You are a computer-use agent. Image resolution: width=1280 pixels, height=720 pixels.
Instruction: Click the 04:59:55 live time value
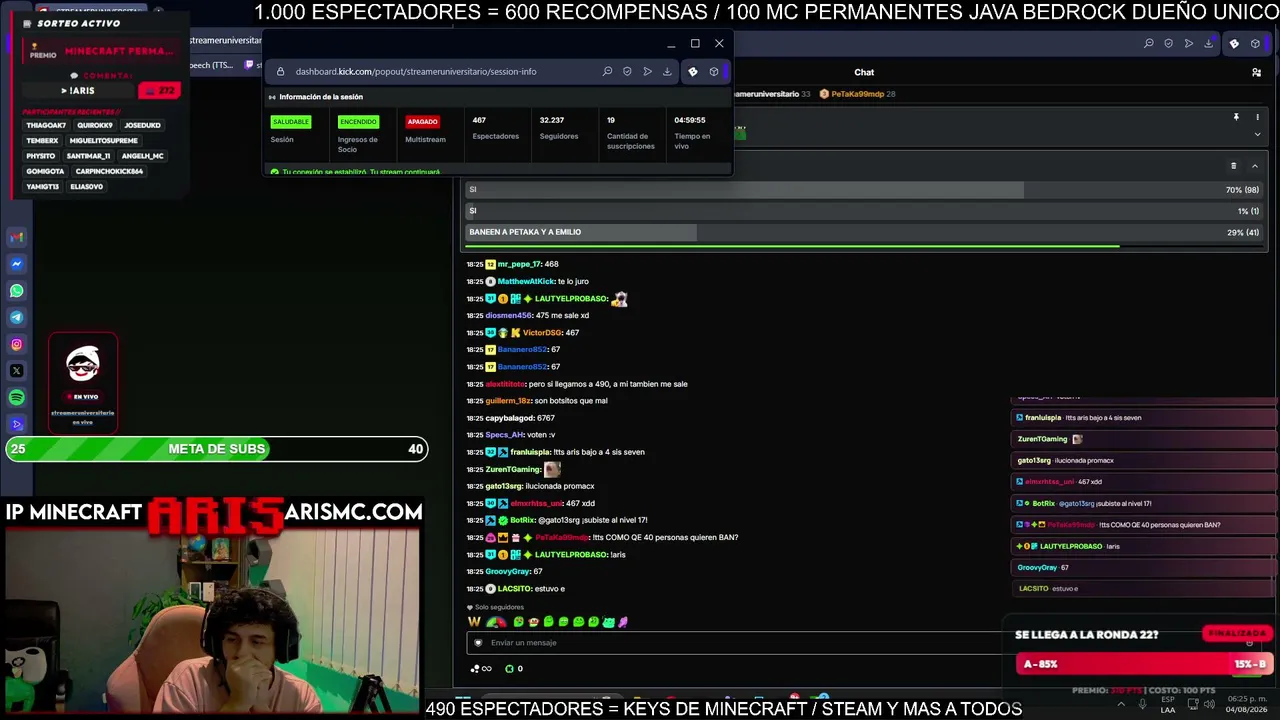click(690, 120)
